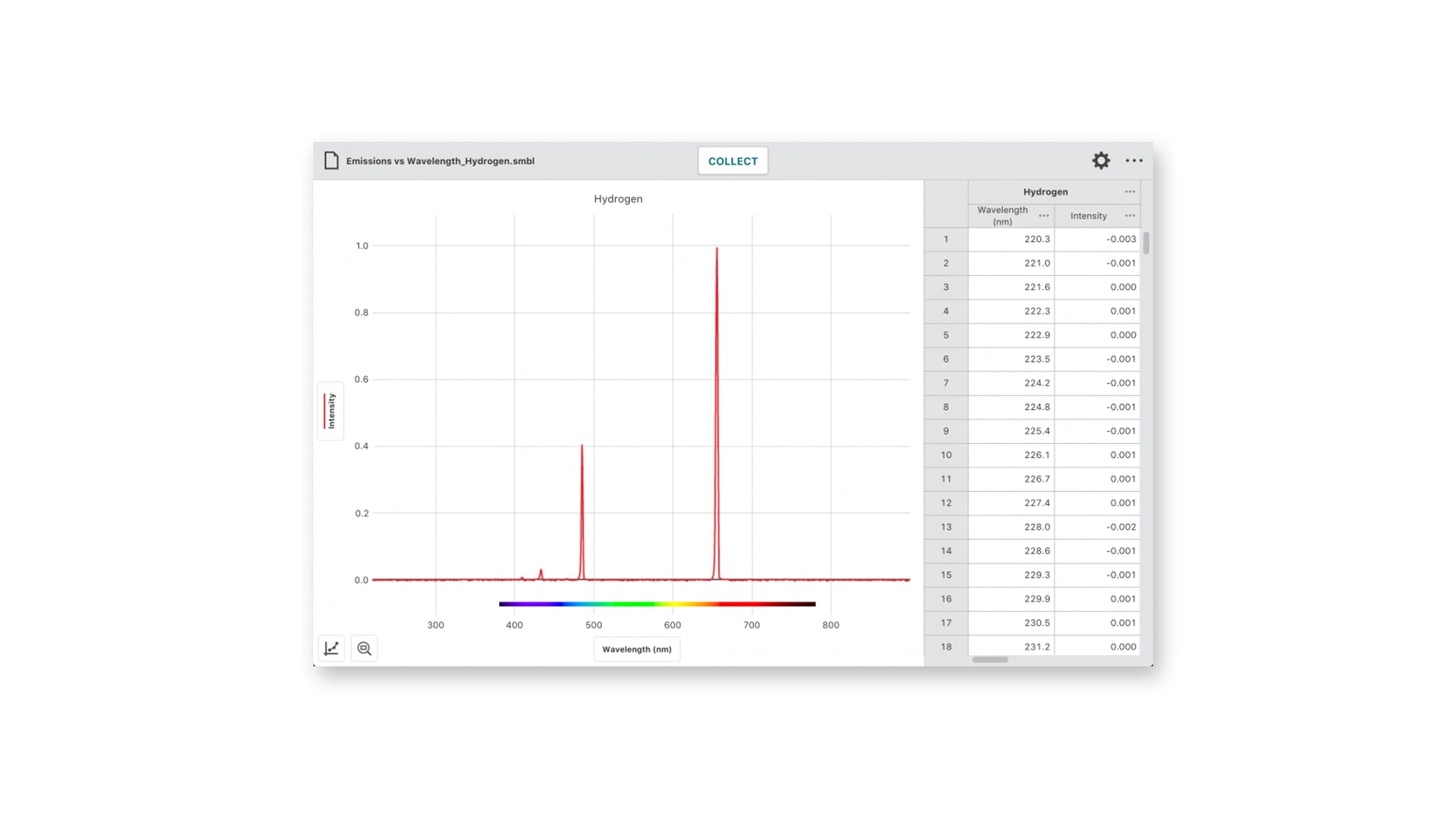Click the document icon beside the file name
The height and width of the screenshot is (818, 1456).
[x=330, y=160]
